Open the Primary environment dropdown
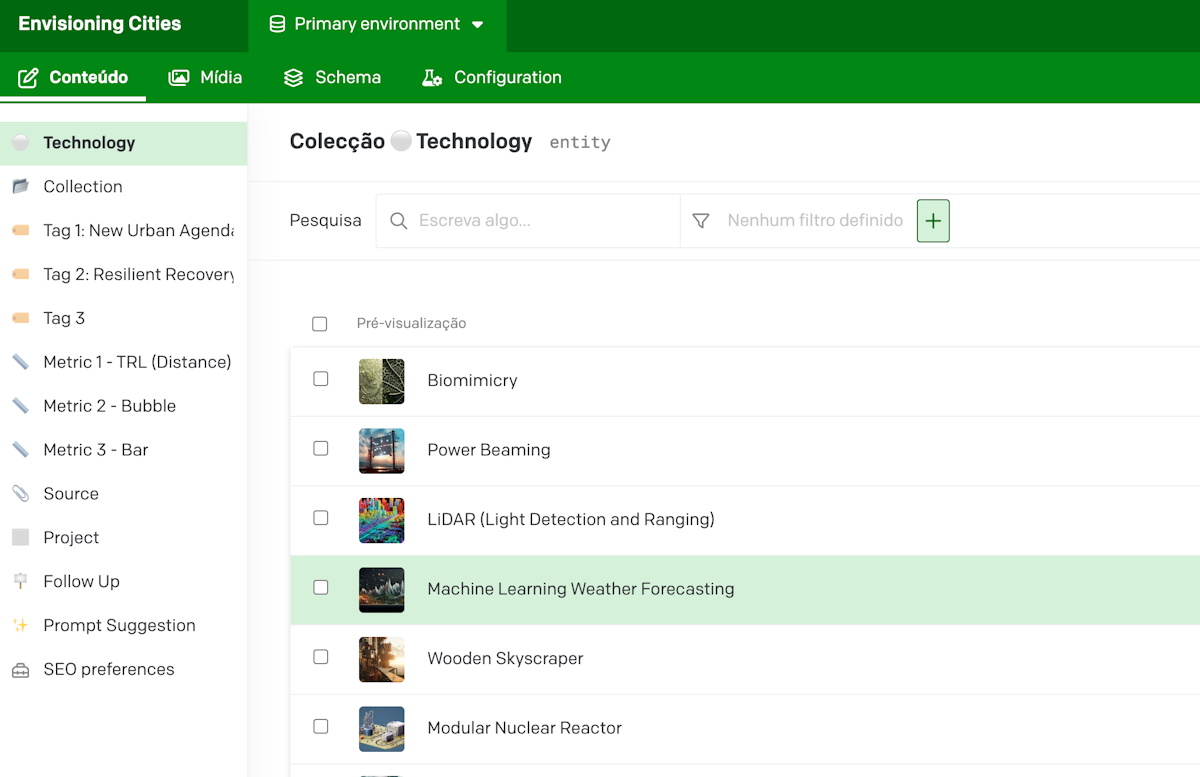Screen dimensions: 1200x777 pyautogui.click(x=377, y=24)
